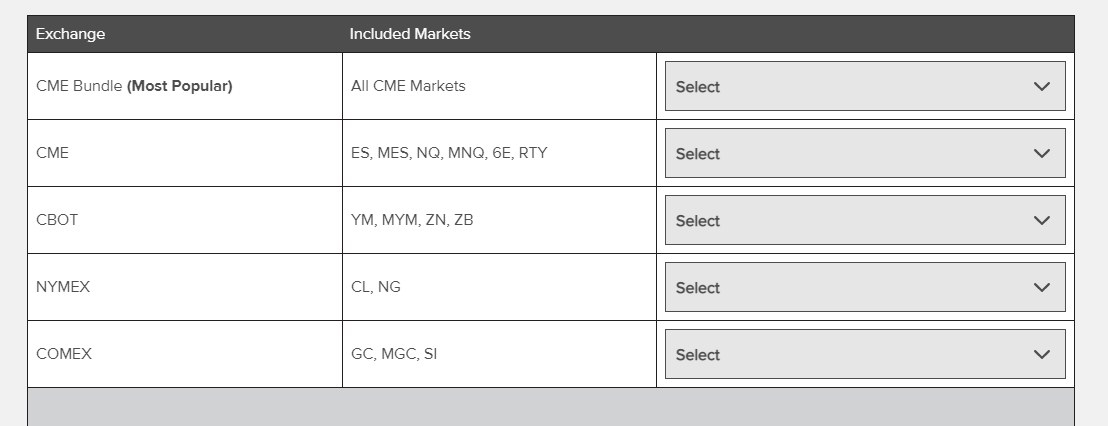This screenshot has width=1108, height=426.
Task: Select the CME Bundle (Most Popular) cell
Action: coord(134,86)
